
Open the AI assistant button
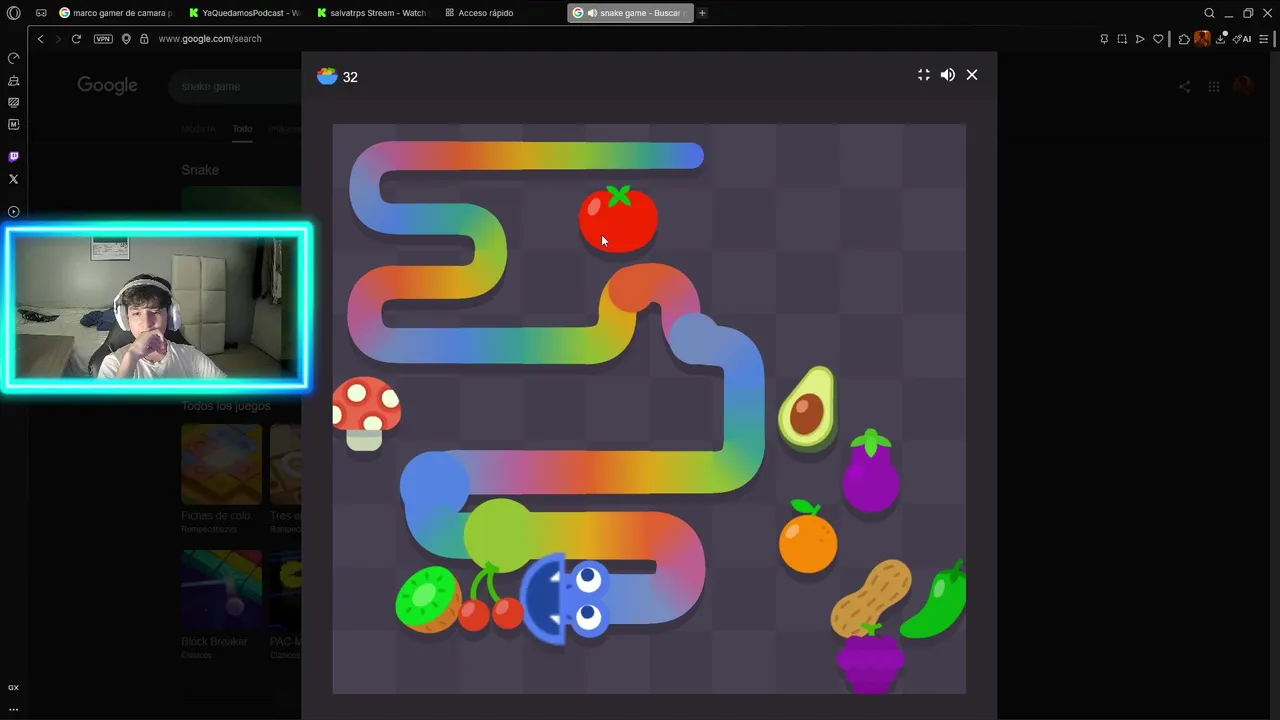1242,39
